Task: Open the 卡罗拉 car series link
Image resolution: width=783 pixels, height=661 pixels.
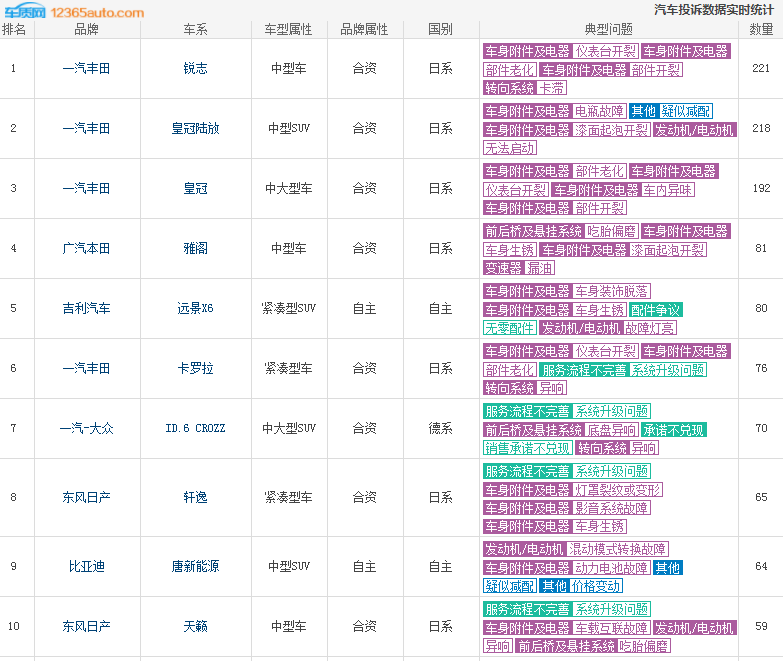Action: [x=195, y=368]
